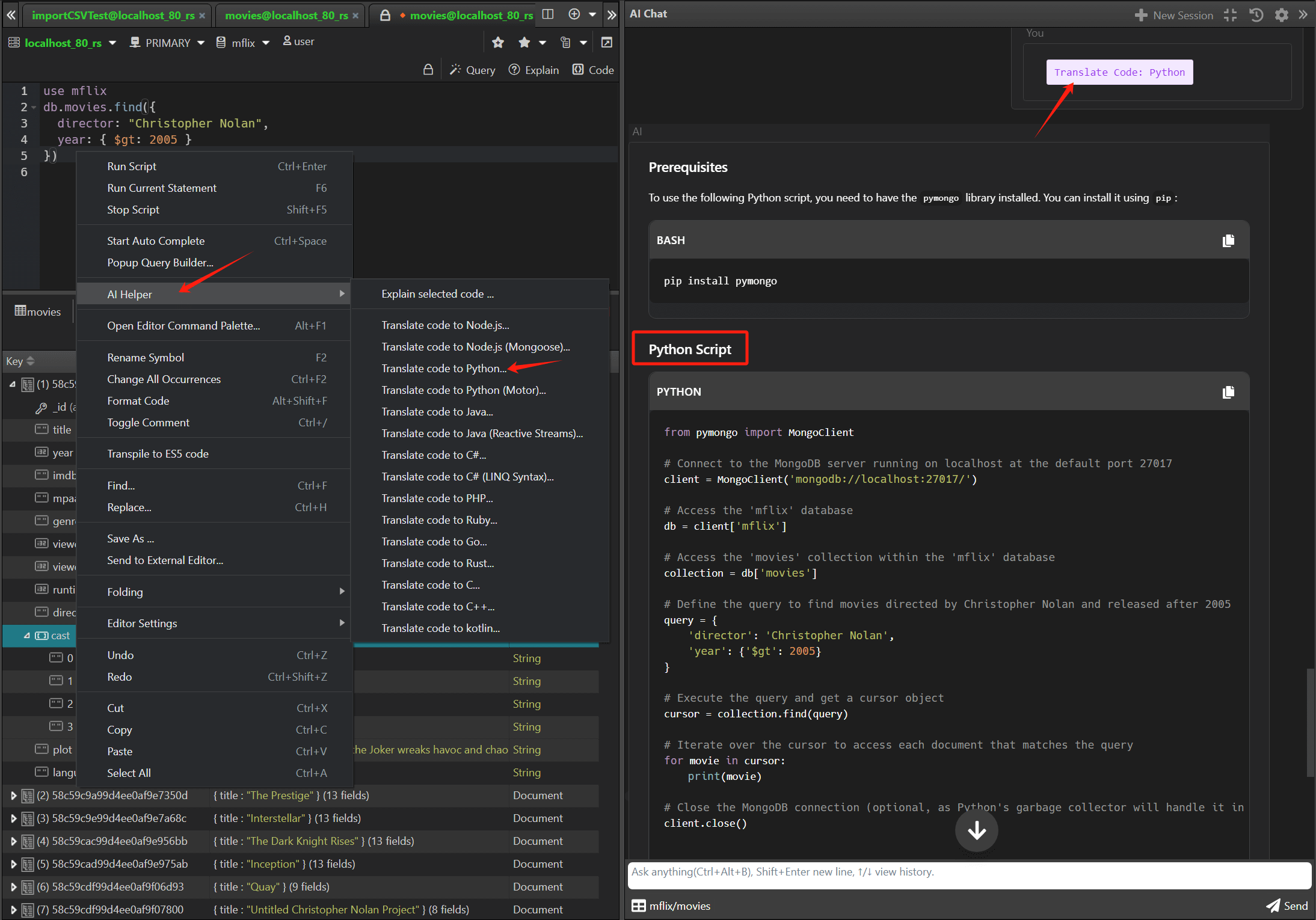Click the Quay document row

(x=301, y=887)
